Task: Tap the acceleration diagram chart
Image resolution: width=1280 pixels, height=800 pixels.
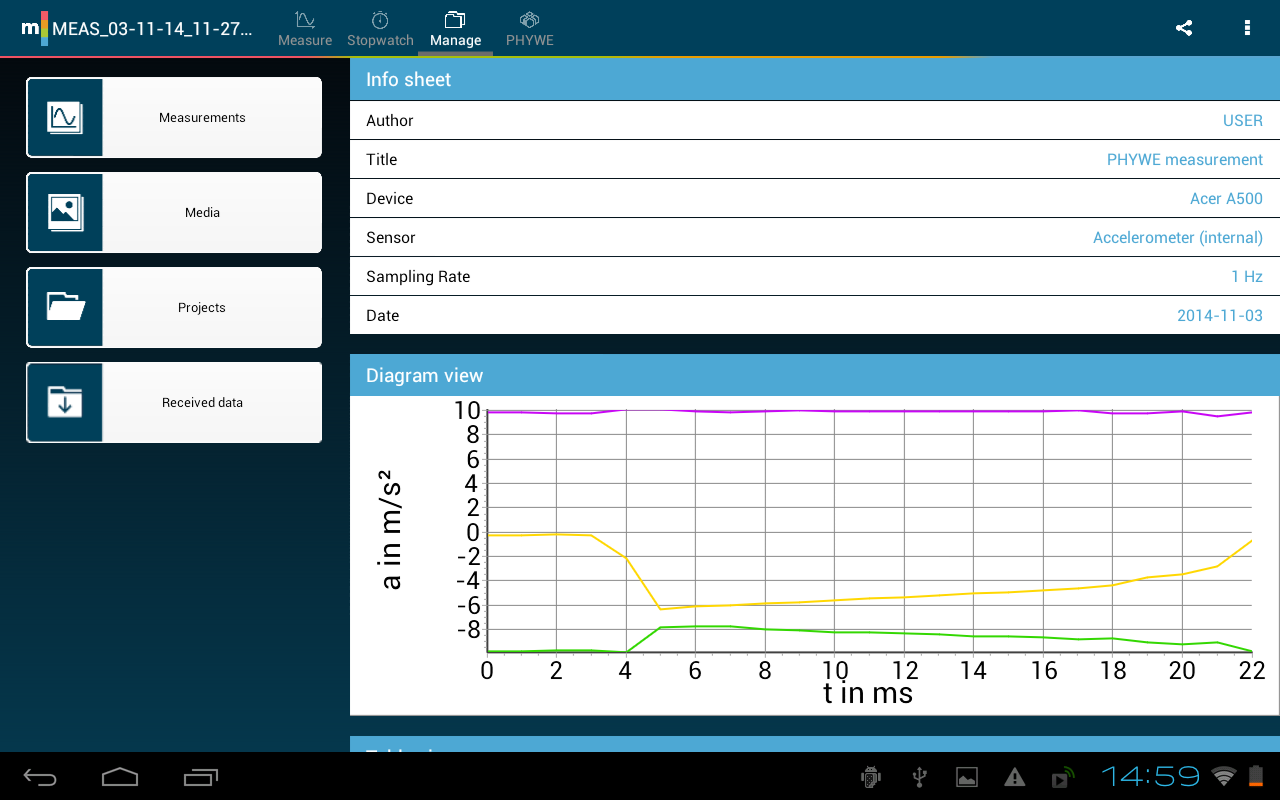Action: point(815,555)
